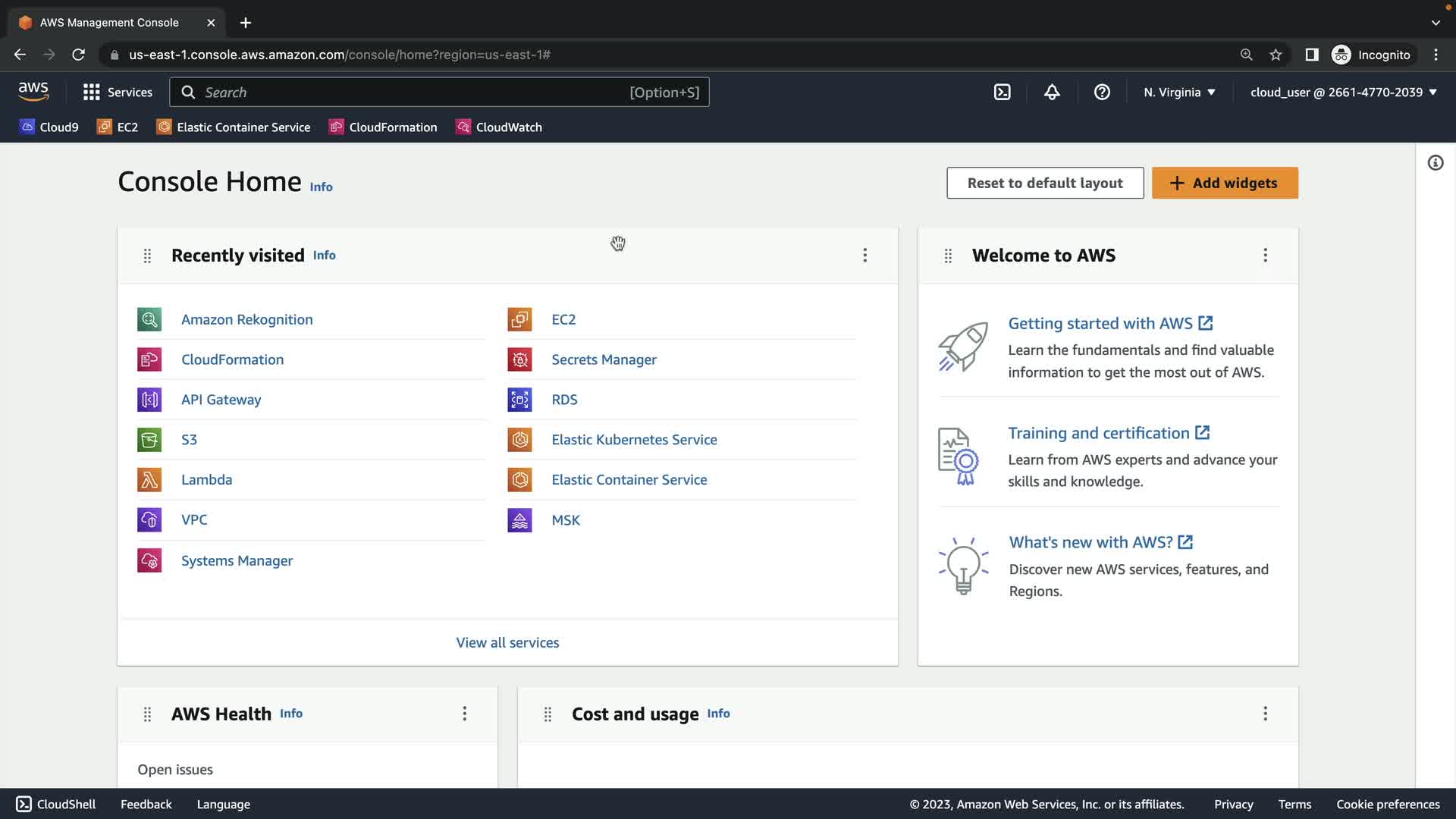Click the Amazon Rekognition icon
Screen dimensions: 1456x819
[149, 319]
